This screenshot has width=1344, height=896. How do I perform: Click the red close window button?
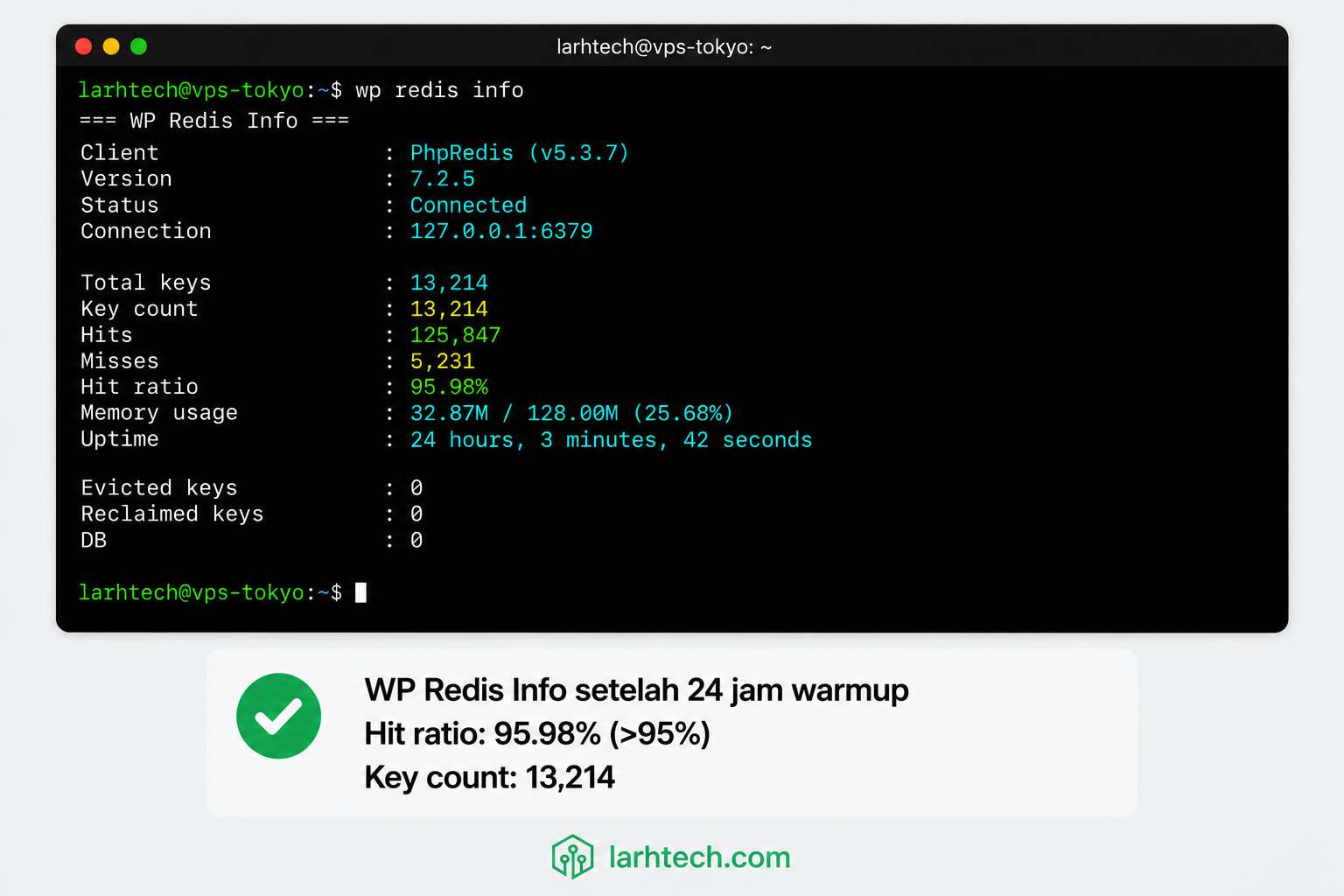point(84,46)
